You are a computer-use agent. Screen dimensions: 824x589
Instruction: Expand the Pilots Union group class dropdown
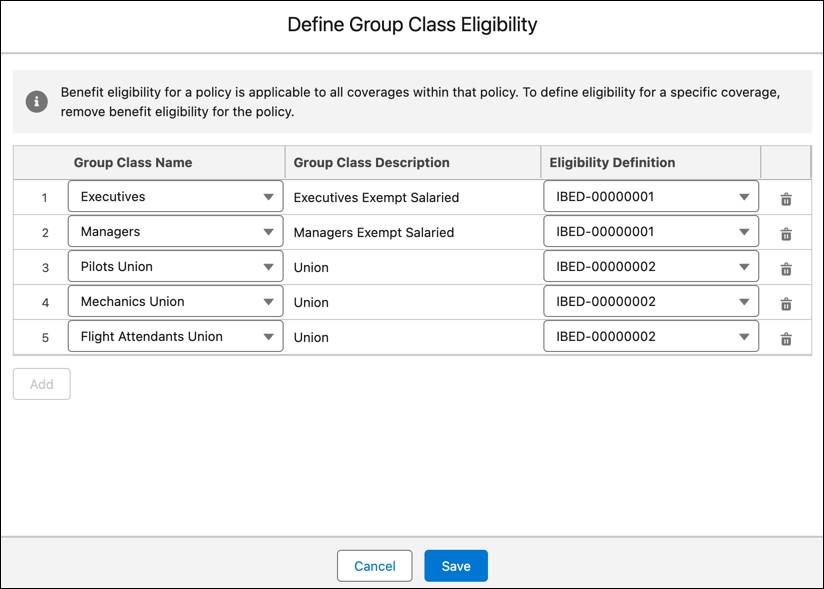[176, 266]
